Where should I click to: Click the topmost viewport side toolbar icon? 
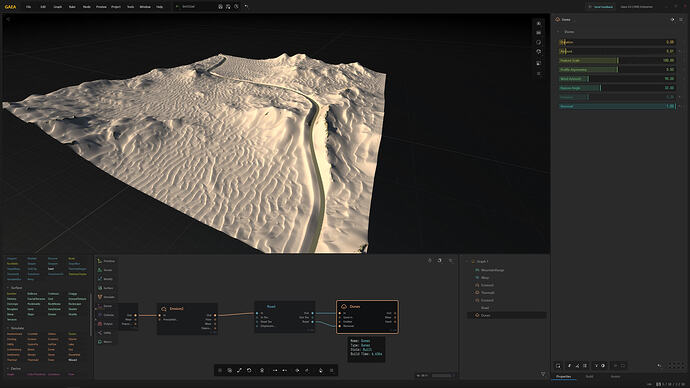[539, 23]
